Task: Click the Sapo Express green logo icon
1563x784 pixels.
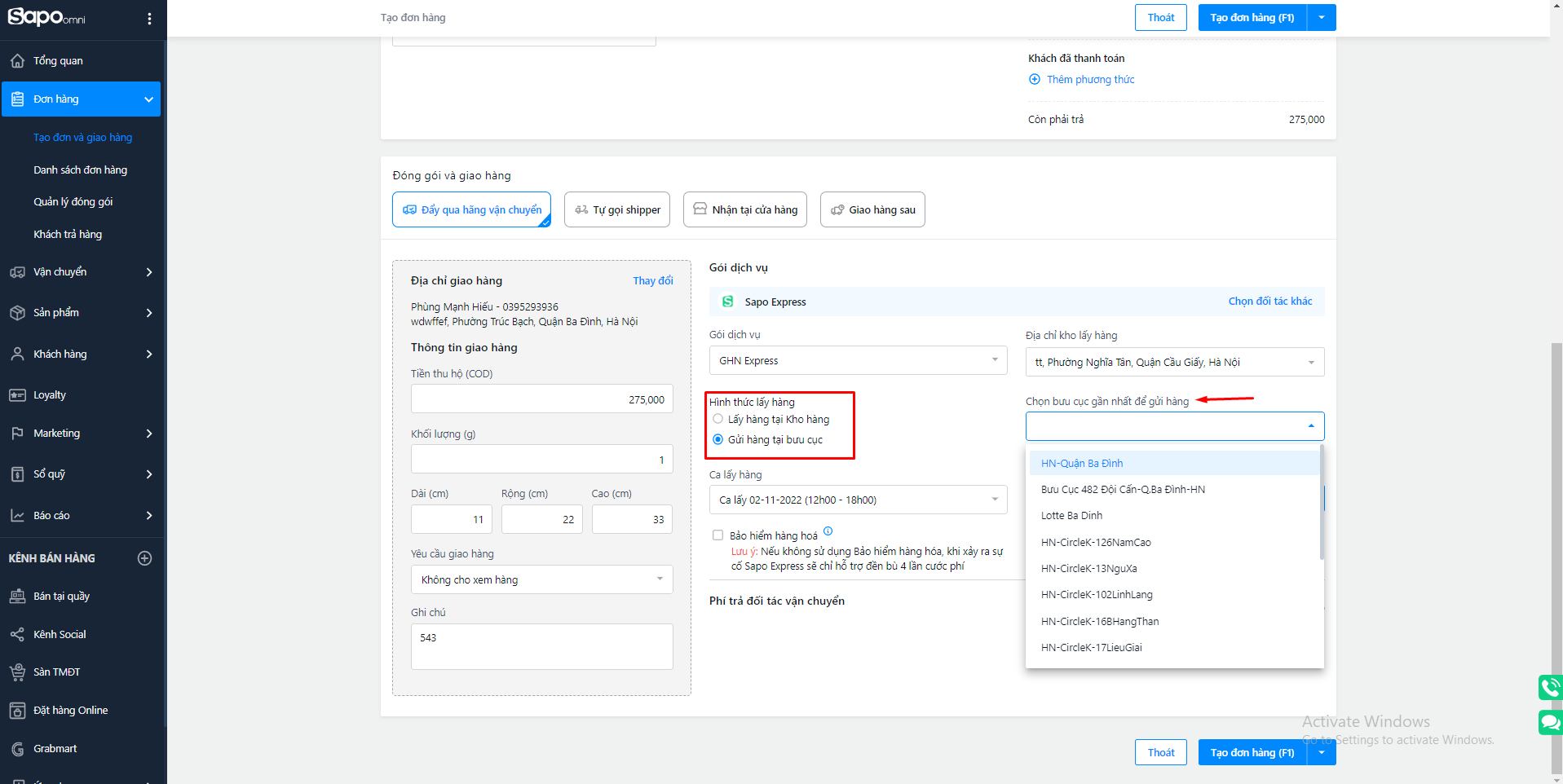Action: pos(728,302)
